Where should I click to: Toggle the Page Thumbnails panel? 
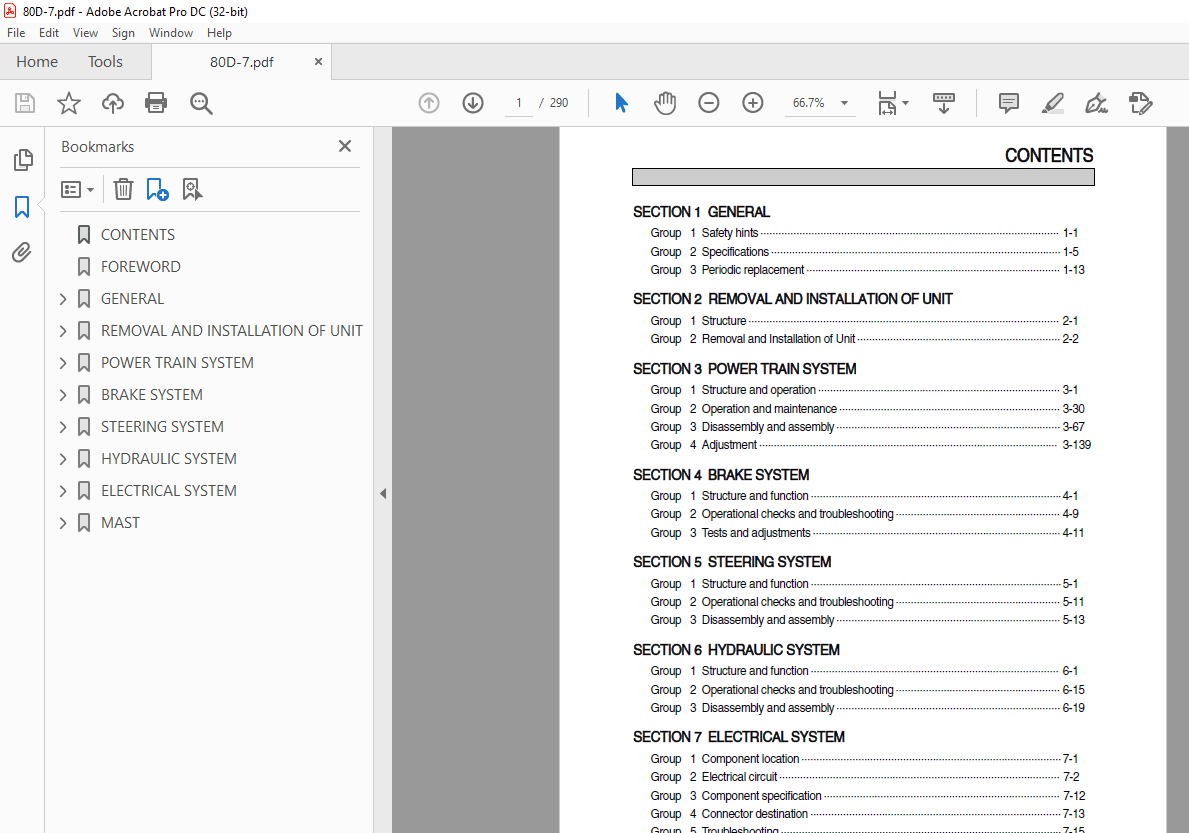coord(22,160)
